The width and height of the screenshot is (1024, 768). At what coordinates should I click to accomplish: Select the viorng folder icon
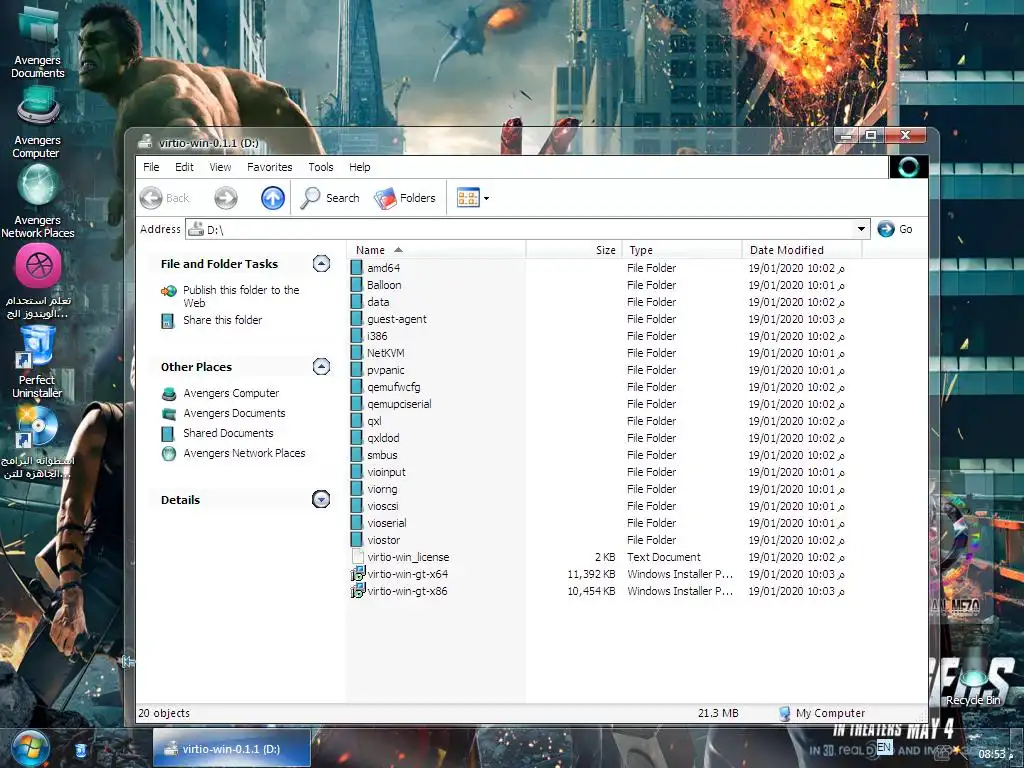coord(357,488)
